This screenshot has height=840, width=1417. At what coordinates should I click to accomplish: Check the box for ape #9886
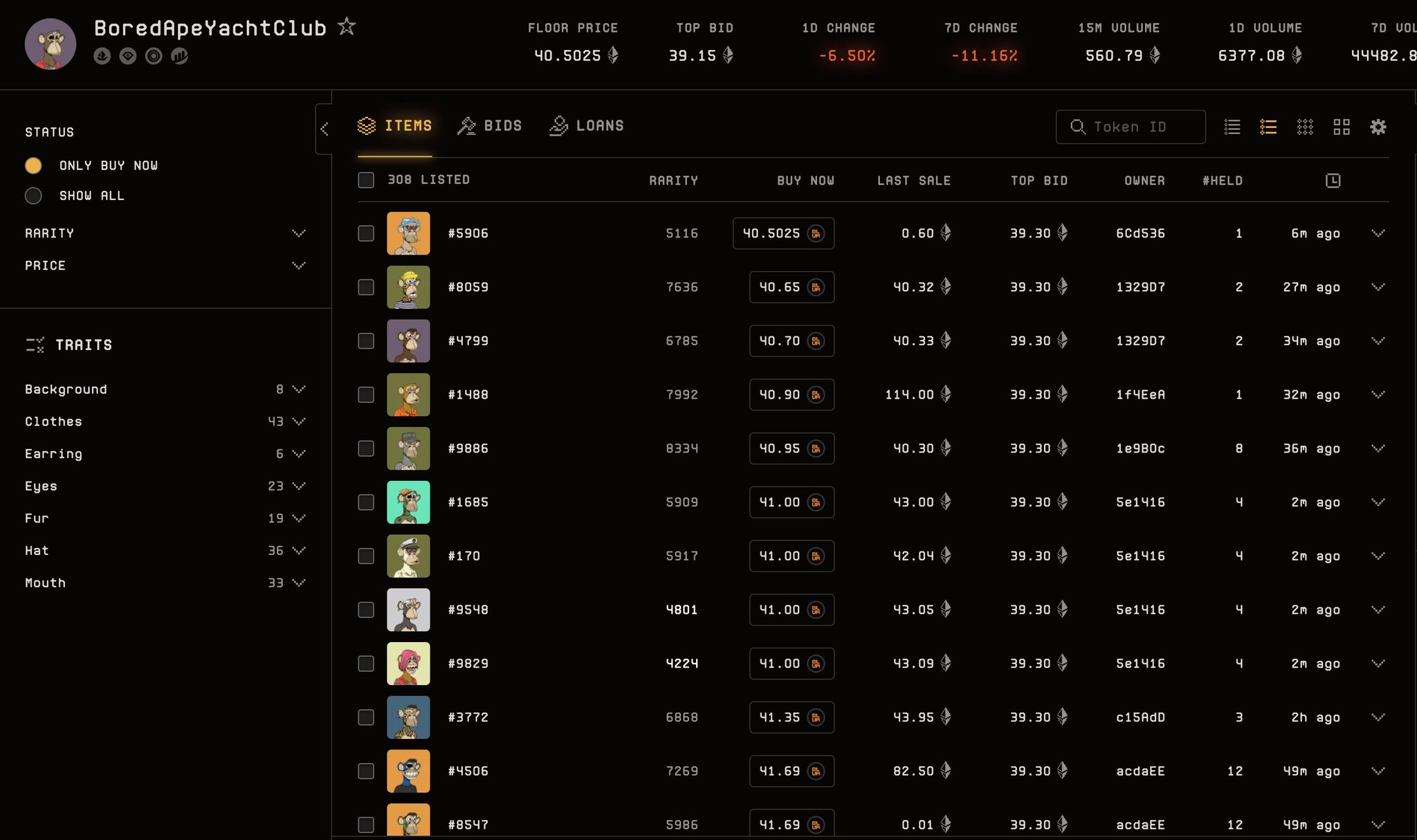pyautogui.click(x=366, y=448)
